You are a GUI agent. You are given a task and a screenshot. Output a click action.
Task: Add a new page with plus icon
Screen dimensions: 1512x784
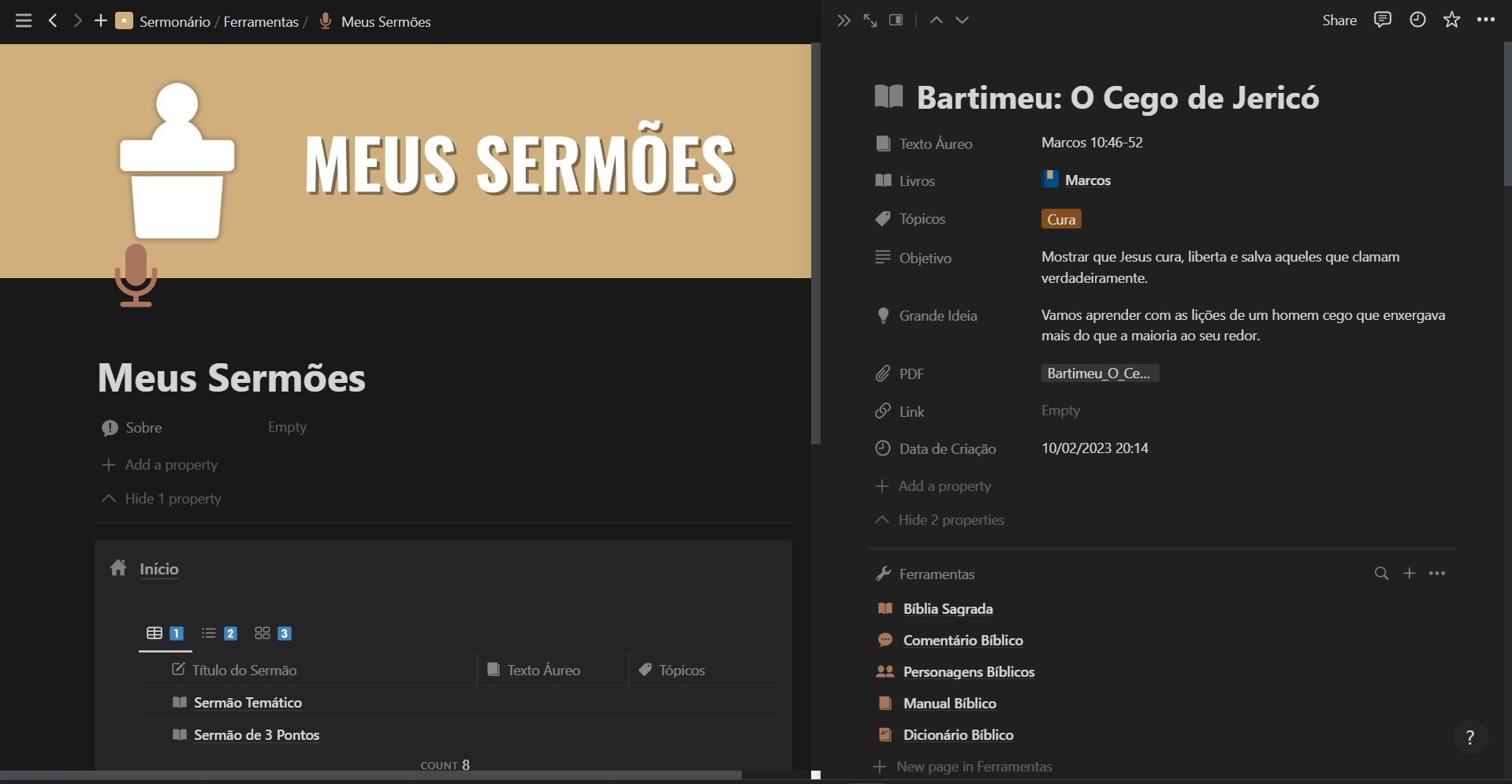point(101,21)
